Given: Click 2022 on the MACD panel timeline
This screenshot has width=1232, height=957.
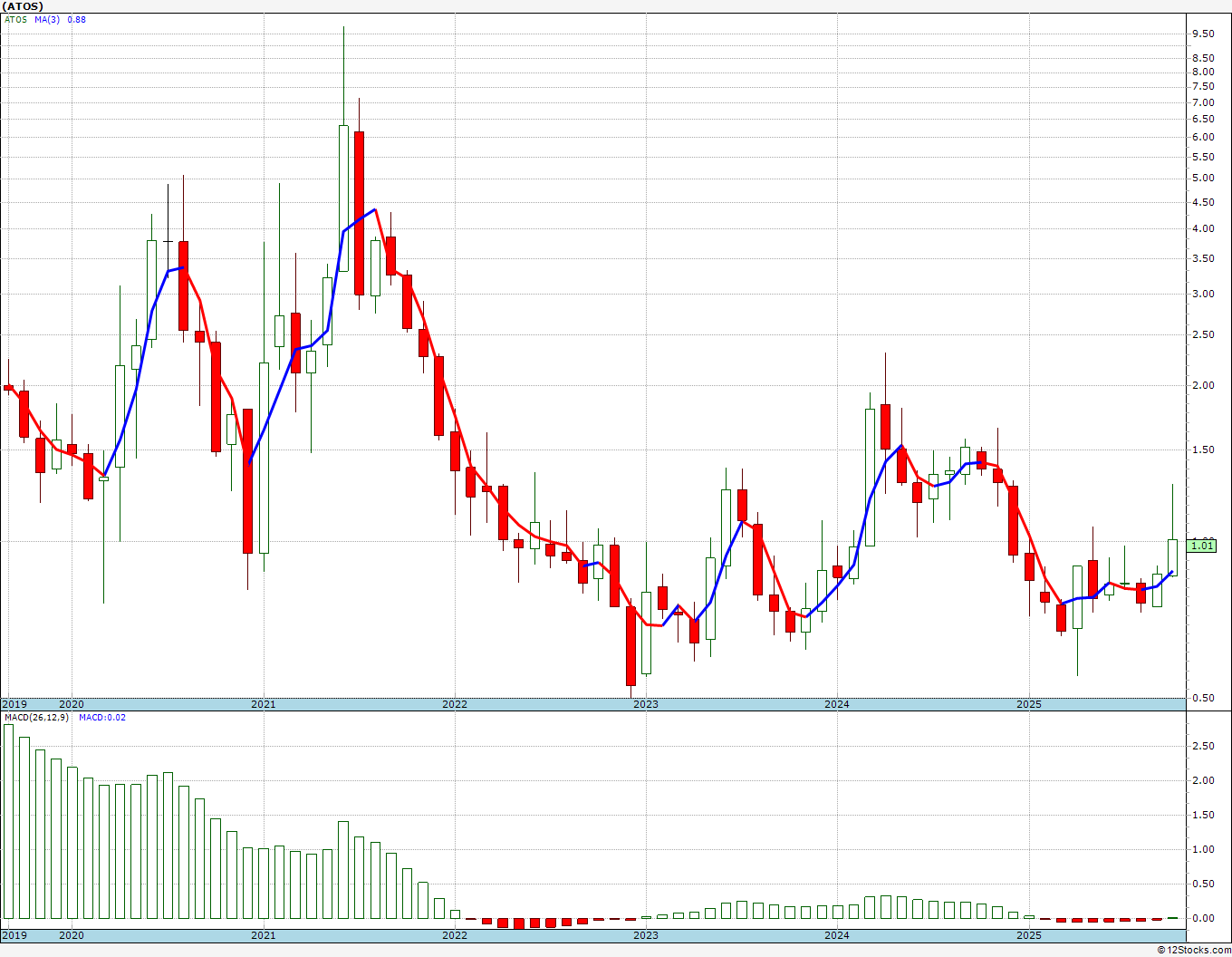Looking at the screenshot, I should click(455, 935).
